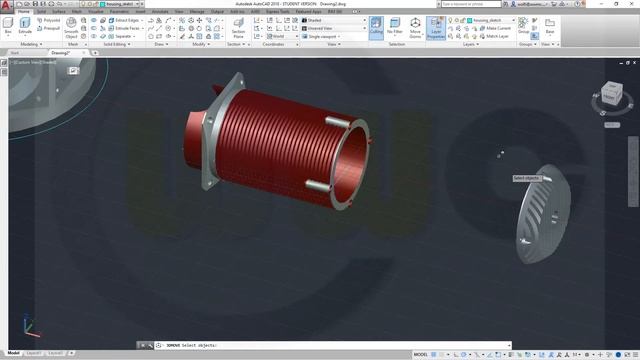
Task: Switch to the Surface ribbon tab
Action: coord(59,11)
